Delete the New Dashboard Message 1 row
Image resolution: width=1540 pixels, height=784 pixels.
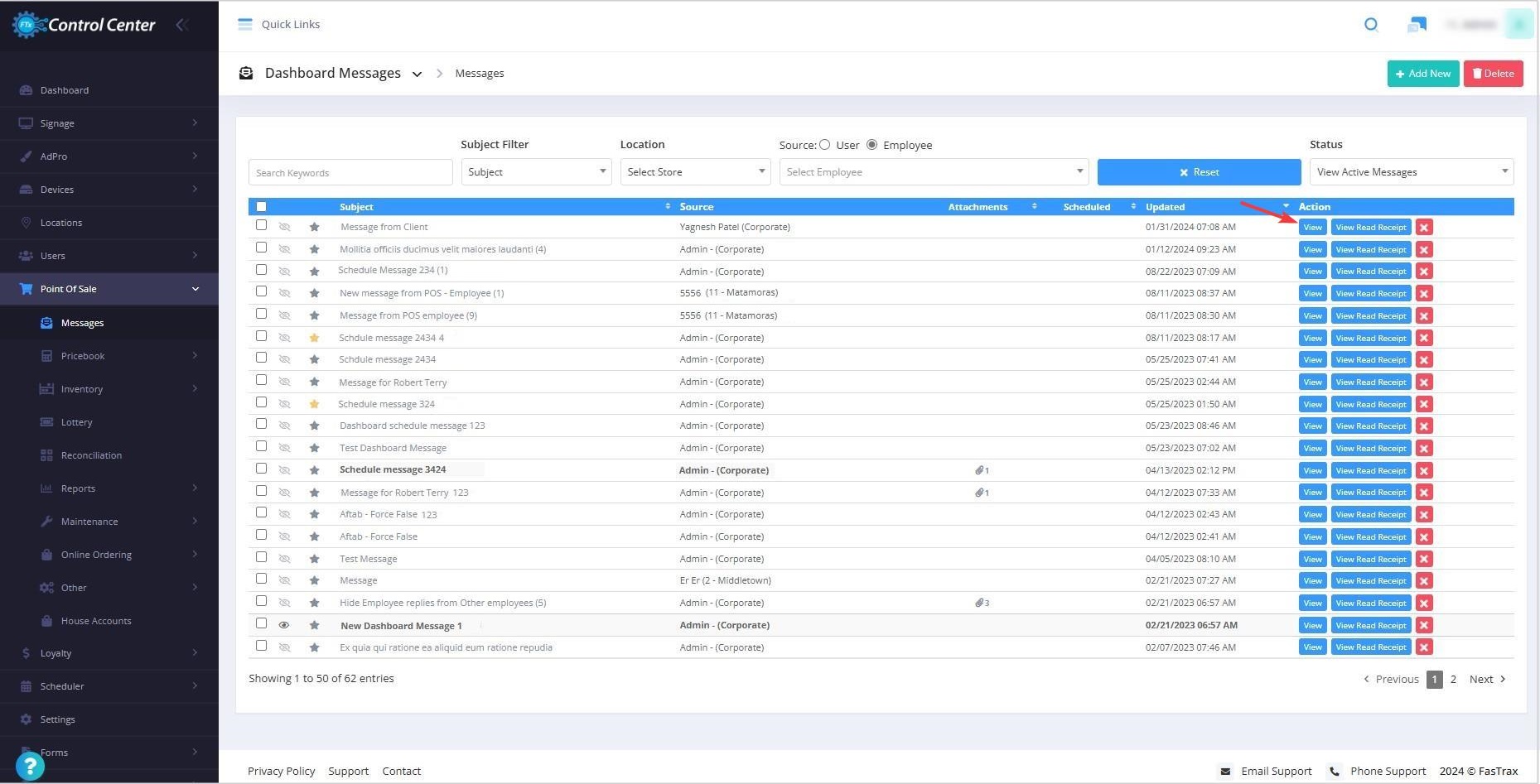click(1424, 625)
